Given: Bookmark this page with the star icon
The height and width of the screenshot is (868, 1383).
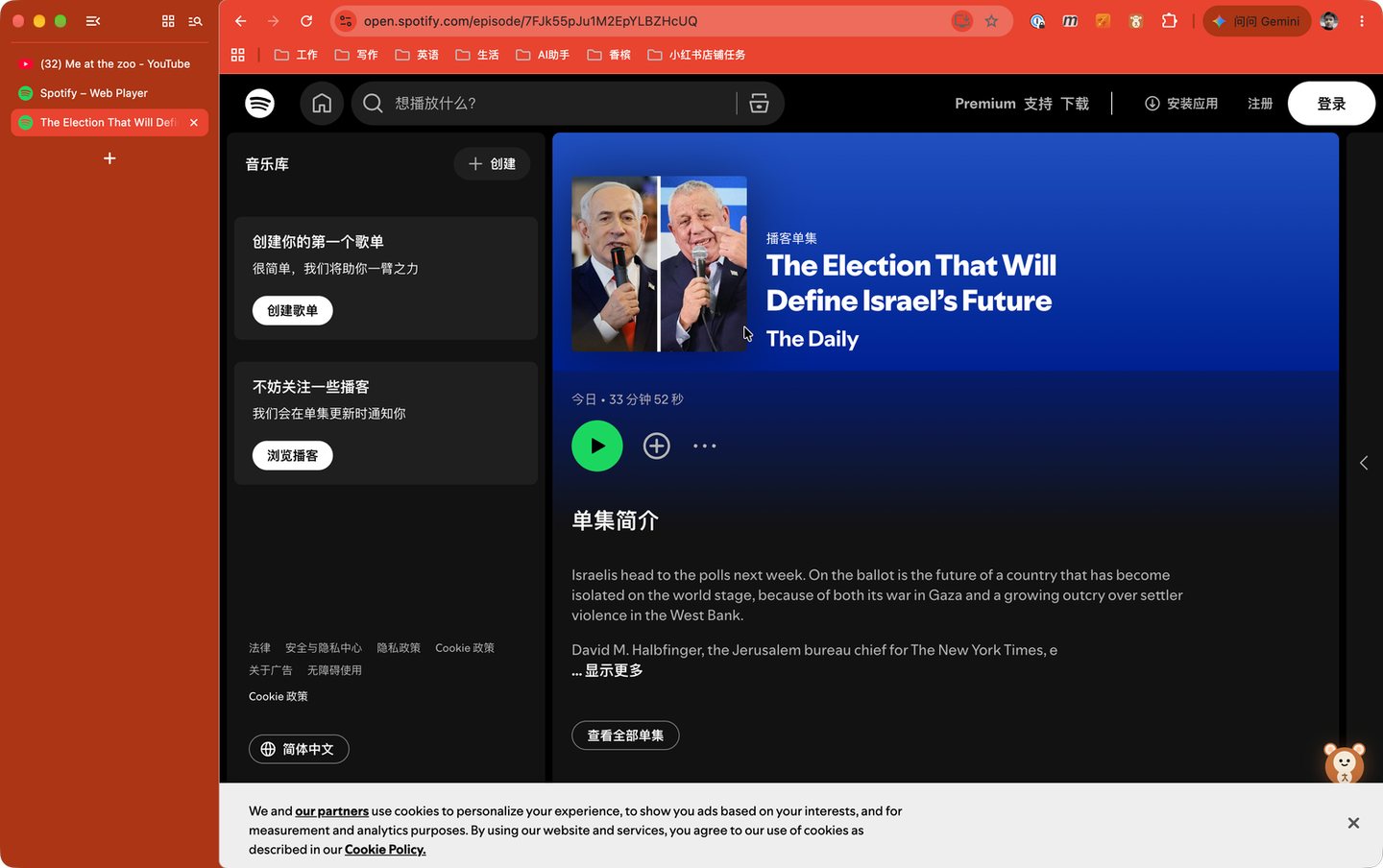Looking at the screenshot, I should (991, 21).
